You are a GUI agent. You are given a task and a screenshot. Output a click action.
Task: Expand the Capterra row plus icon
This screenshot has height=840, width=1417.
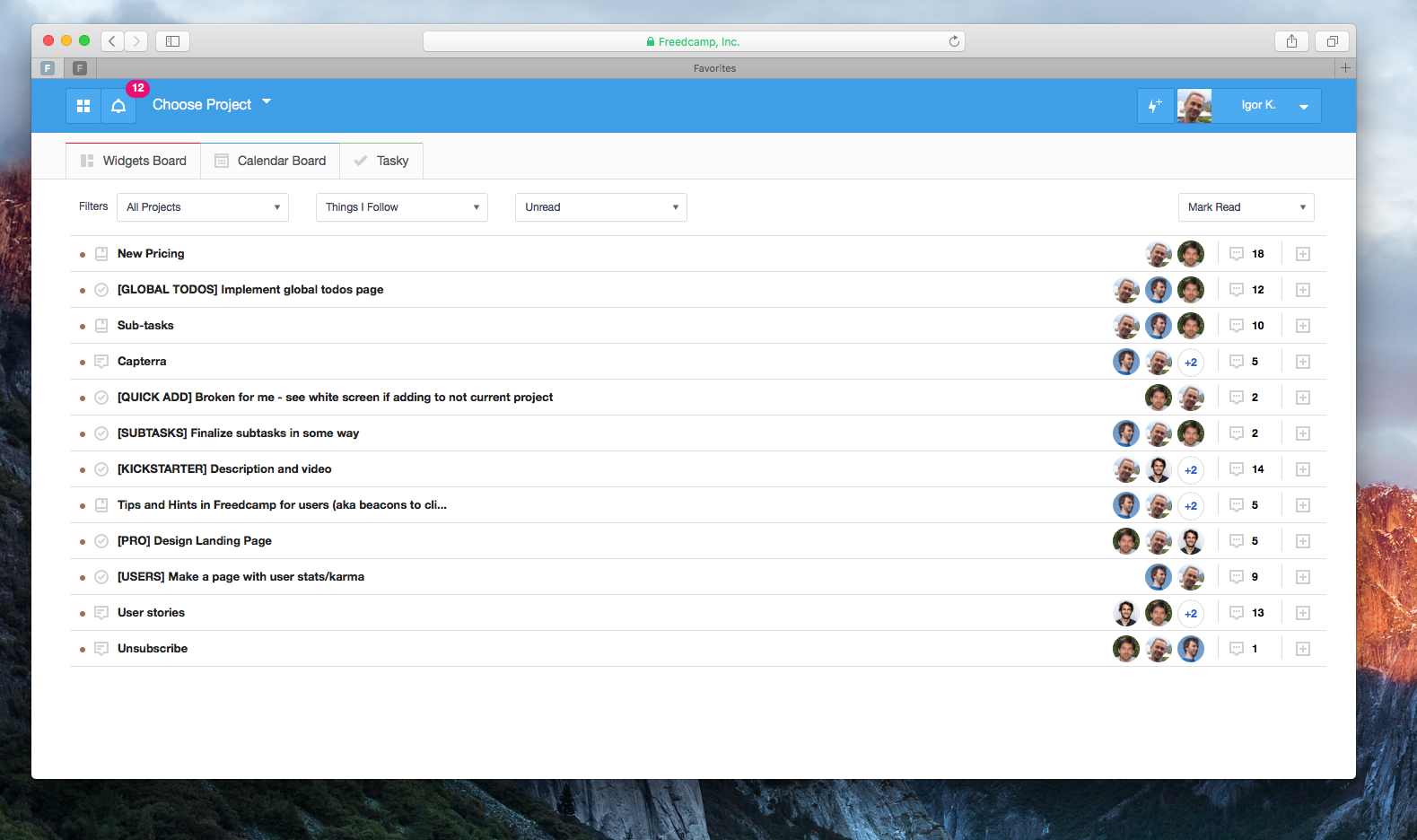[x=1303, y=362]
